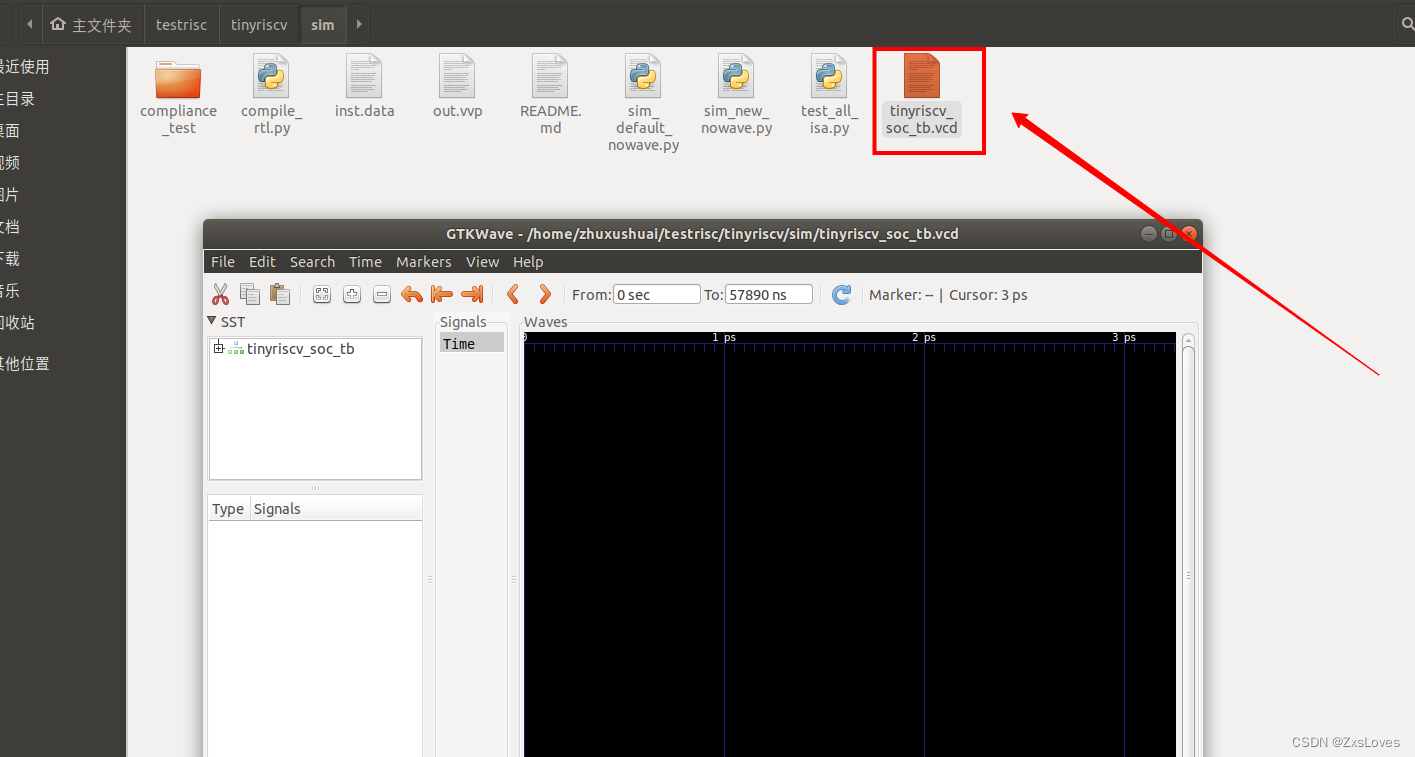Click the Time row in Signals pane
This screenshot has height=757, width=1415.
tap(471, 343)
